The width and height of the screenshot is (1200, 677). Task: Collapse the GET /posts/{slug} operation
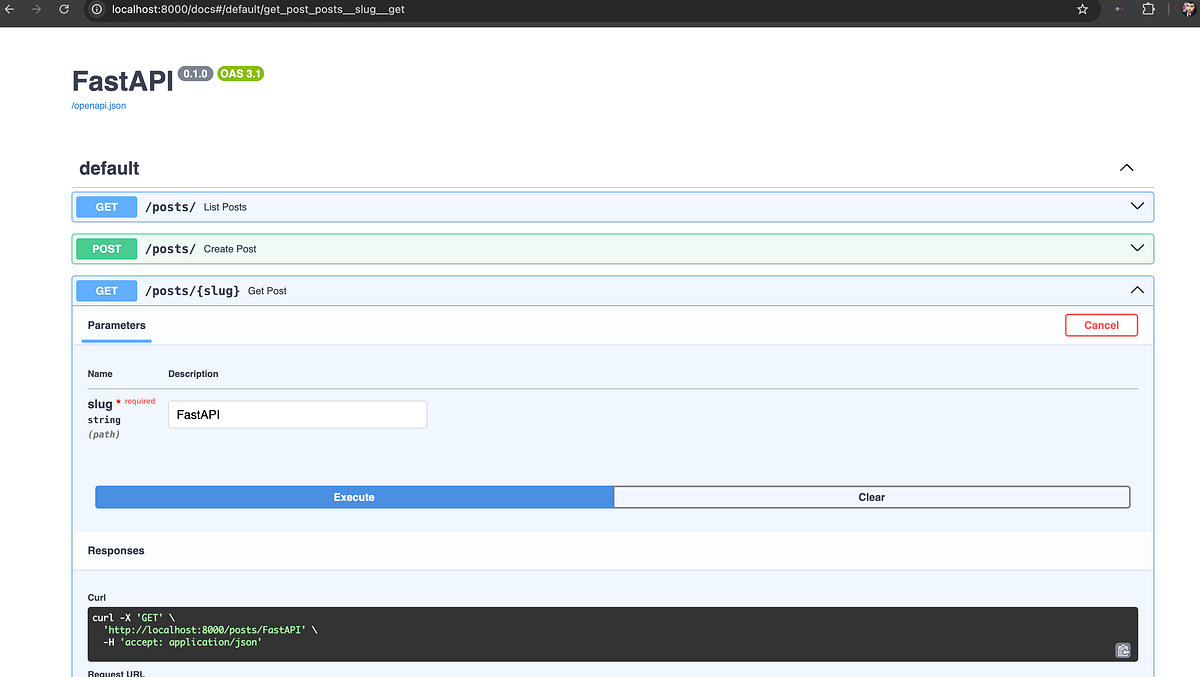[x=1136, y=290]
